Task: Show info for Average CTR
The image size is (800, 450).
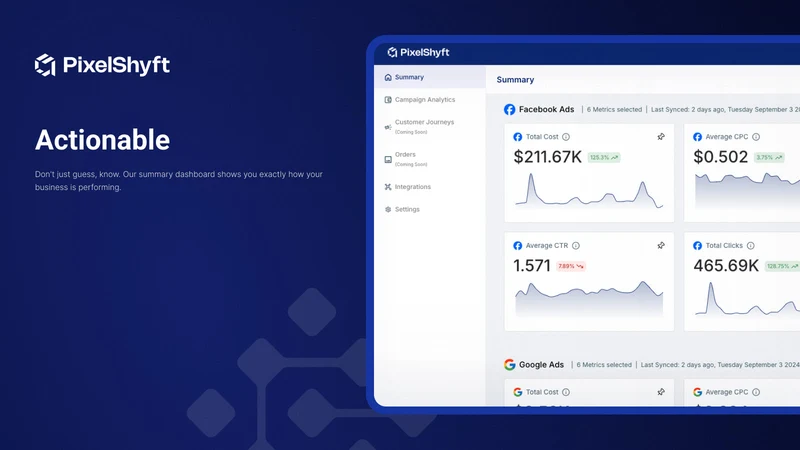Action: (x=576, y=245)
